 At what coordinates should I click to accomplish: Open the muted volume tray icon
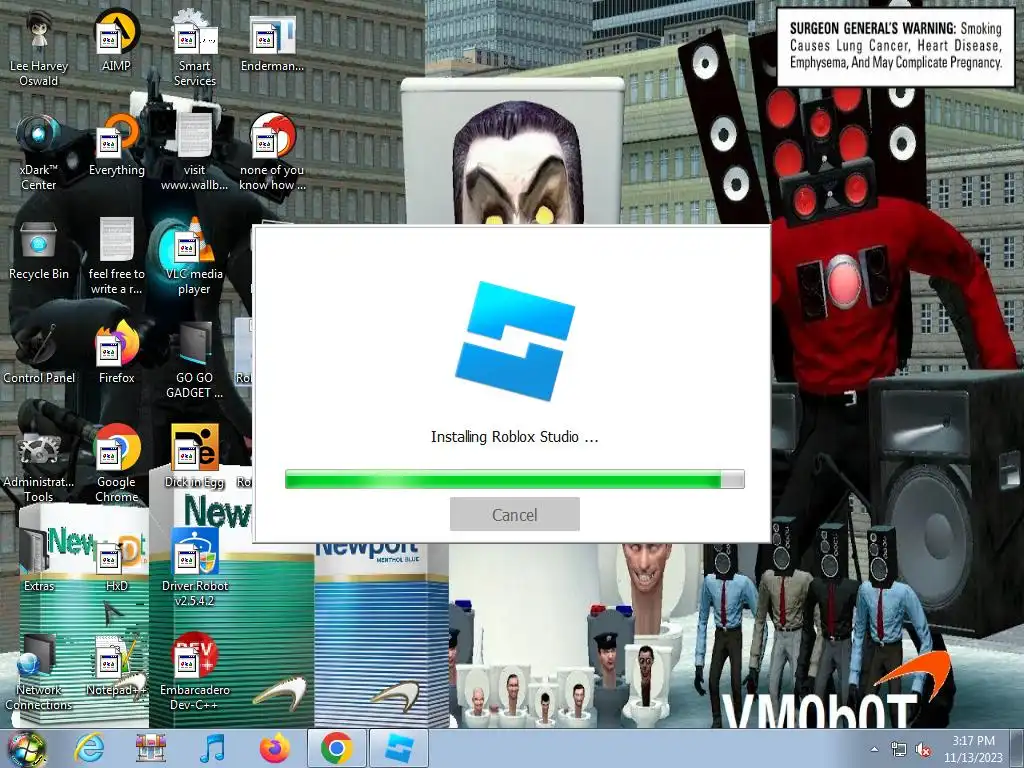pyautogui.click(x=923, y=750)
